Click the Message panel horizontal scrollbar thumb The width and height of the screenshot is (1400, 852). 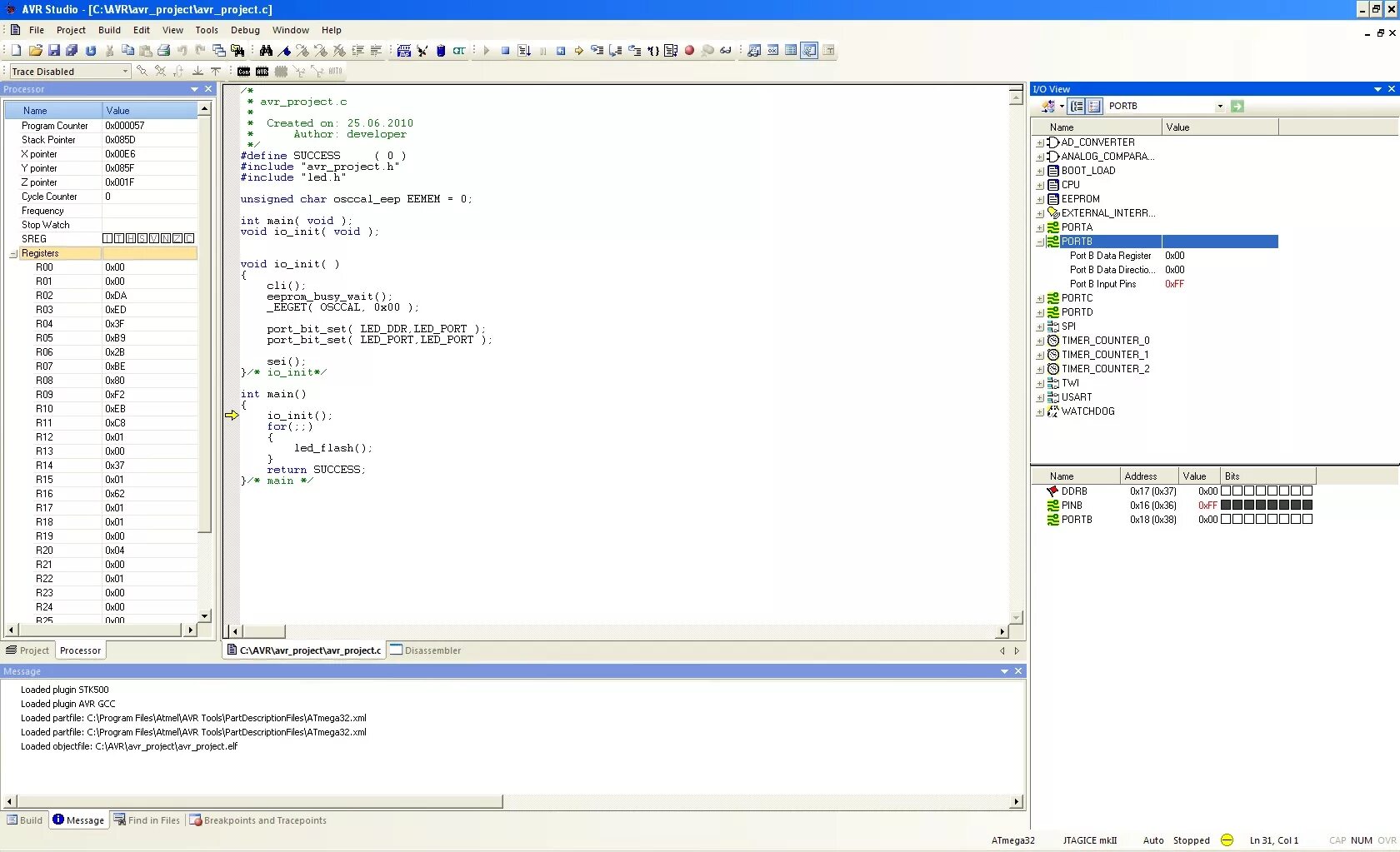(x=260, y=802)
